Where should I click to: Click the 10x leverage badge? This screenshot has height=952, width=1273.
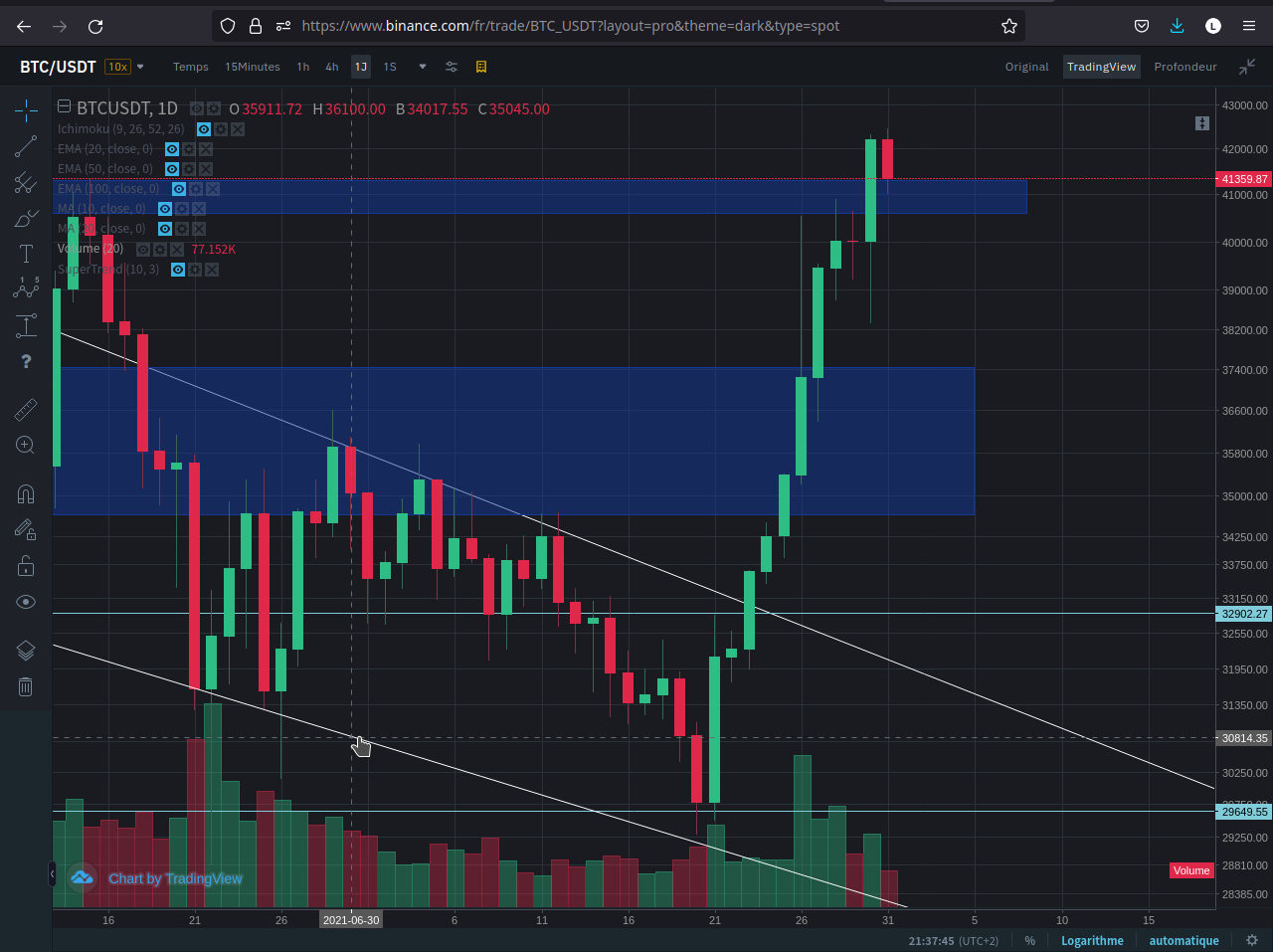click(x=118, y=67)
